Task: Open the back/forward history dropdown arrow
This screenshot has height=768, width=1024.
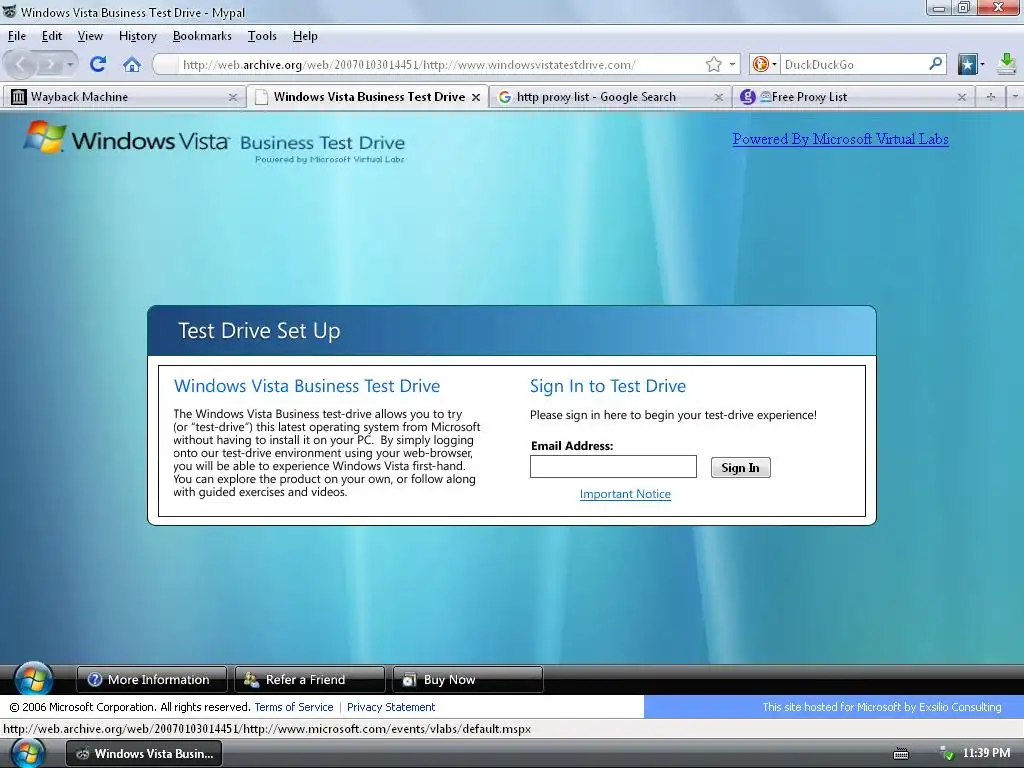Action: click(70, 64)
